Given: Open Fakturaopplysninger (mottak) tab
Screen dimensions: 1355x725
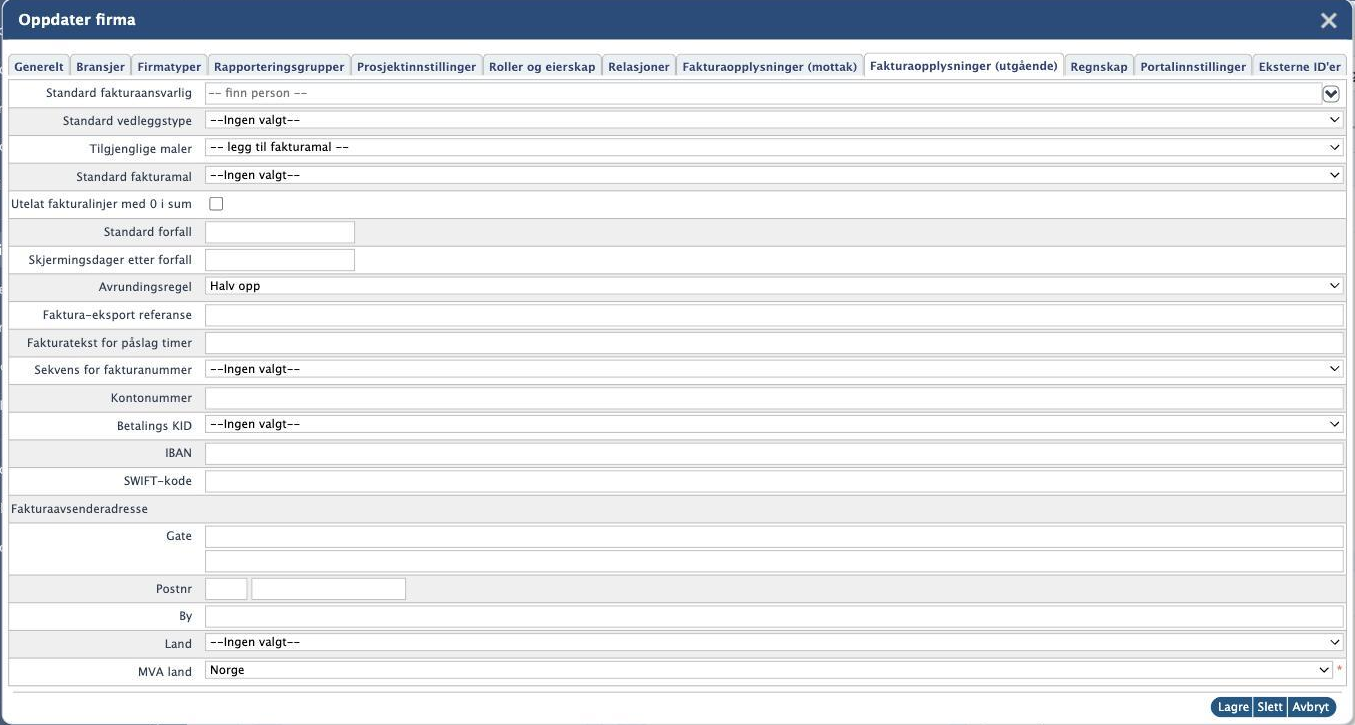Looking at the screenshot, I should point(770,66).
